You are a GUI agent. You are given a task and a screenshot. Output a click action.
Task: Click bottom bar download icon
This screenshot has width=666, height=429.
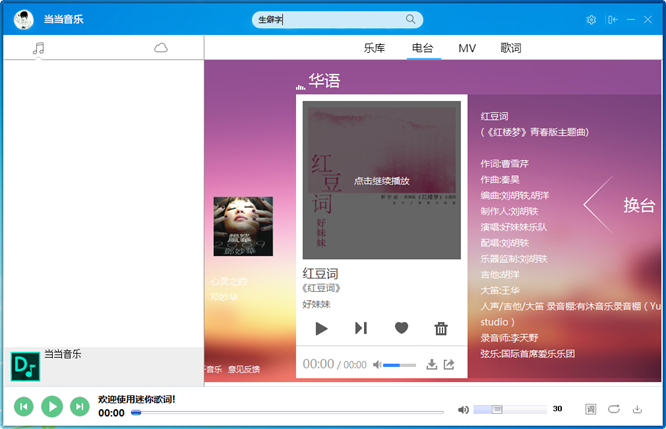click(637, 409)
